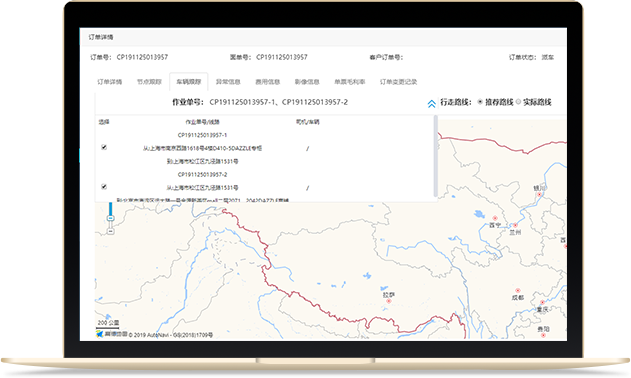Click the 拉萨 city marker on the map
The image size is (631, 378).
pyautogui.click(x=389, y=301)
